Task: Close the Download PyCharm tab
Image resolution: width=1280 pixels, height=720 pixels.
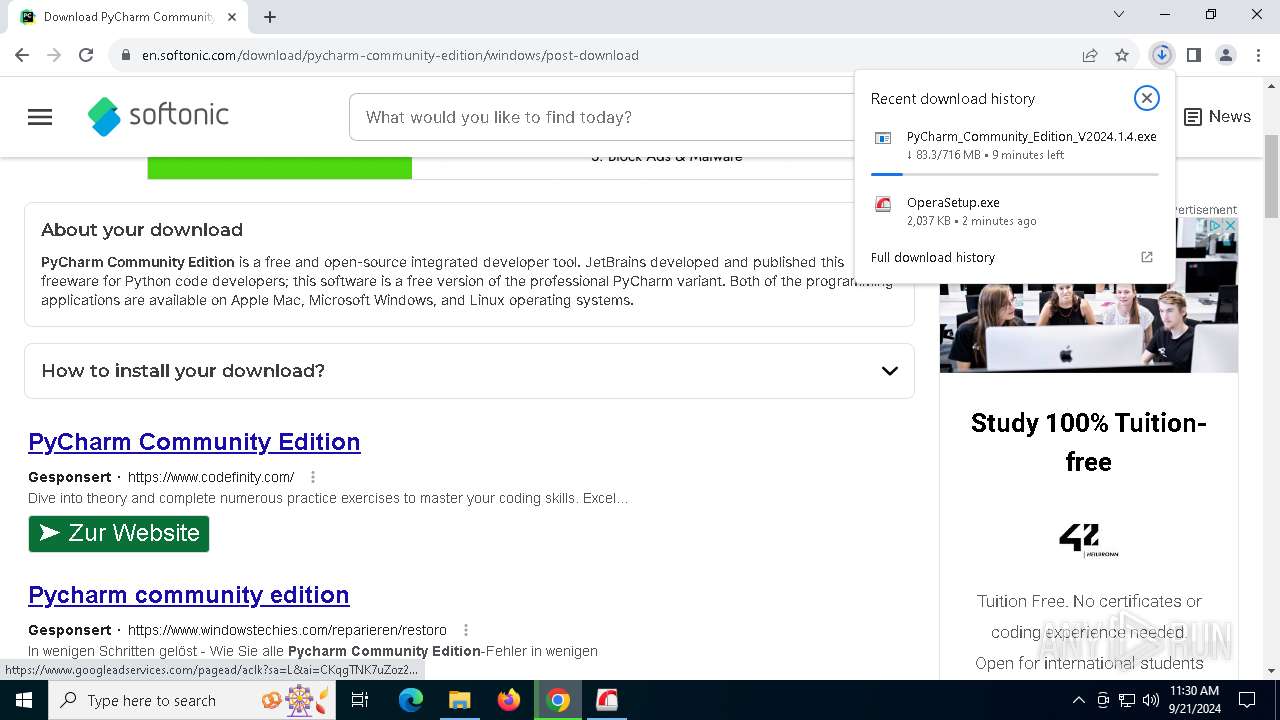Action: [x=233, y=17]
